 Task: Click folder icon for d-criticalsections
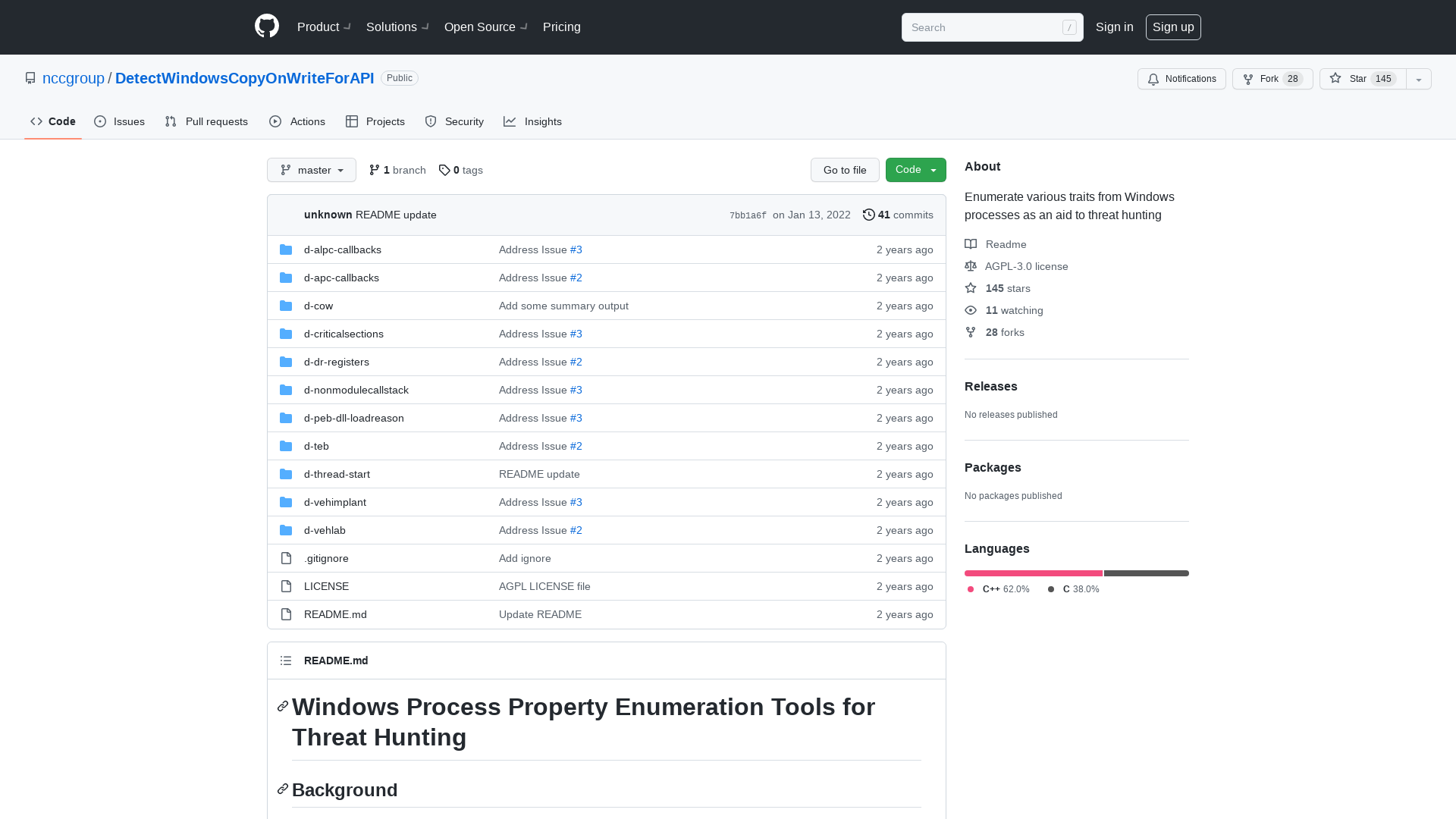coord(286,334)
